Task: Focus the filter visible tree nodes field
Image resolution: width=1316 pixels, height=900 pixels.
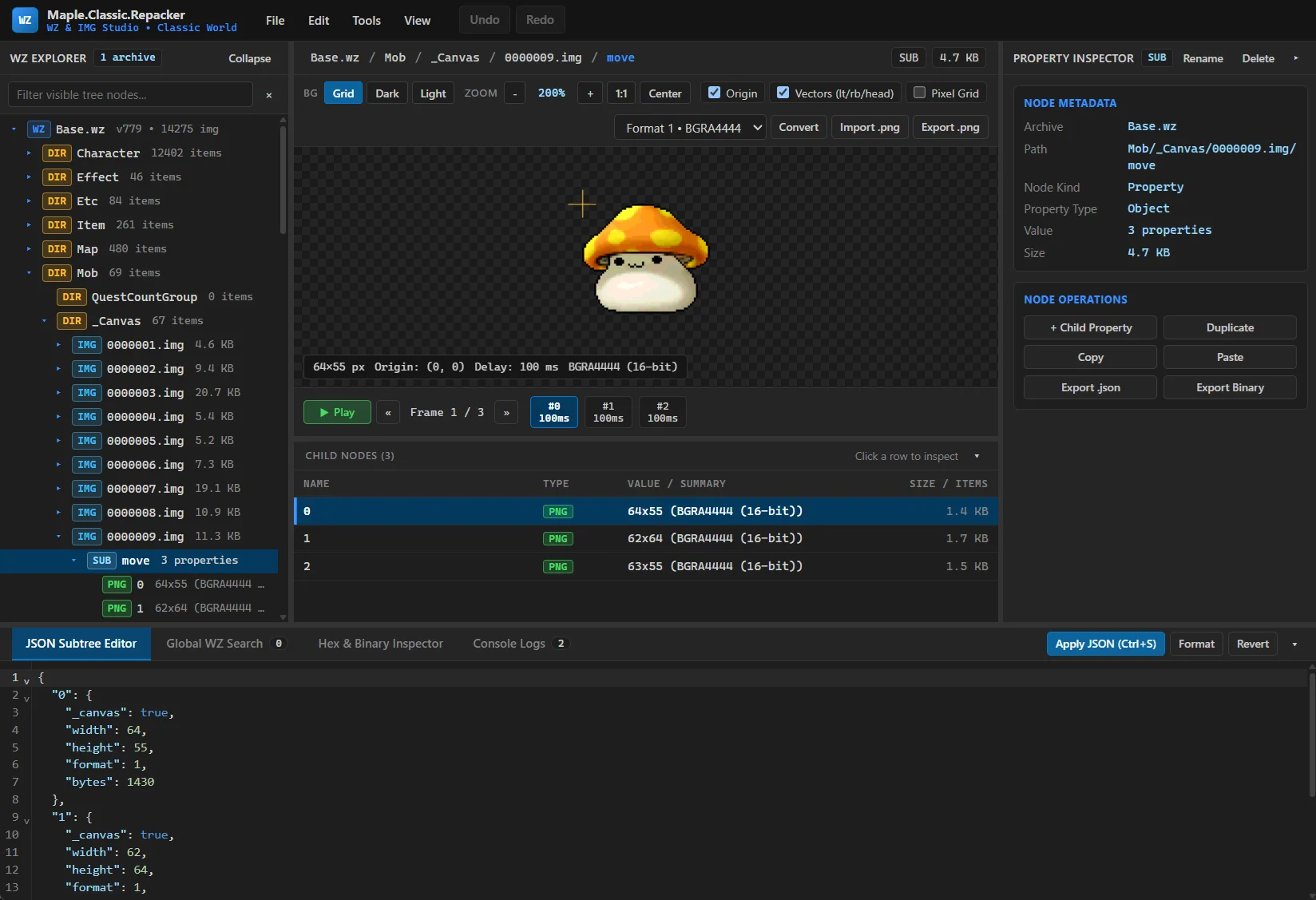Action: coord(130,95)
